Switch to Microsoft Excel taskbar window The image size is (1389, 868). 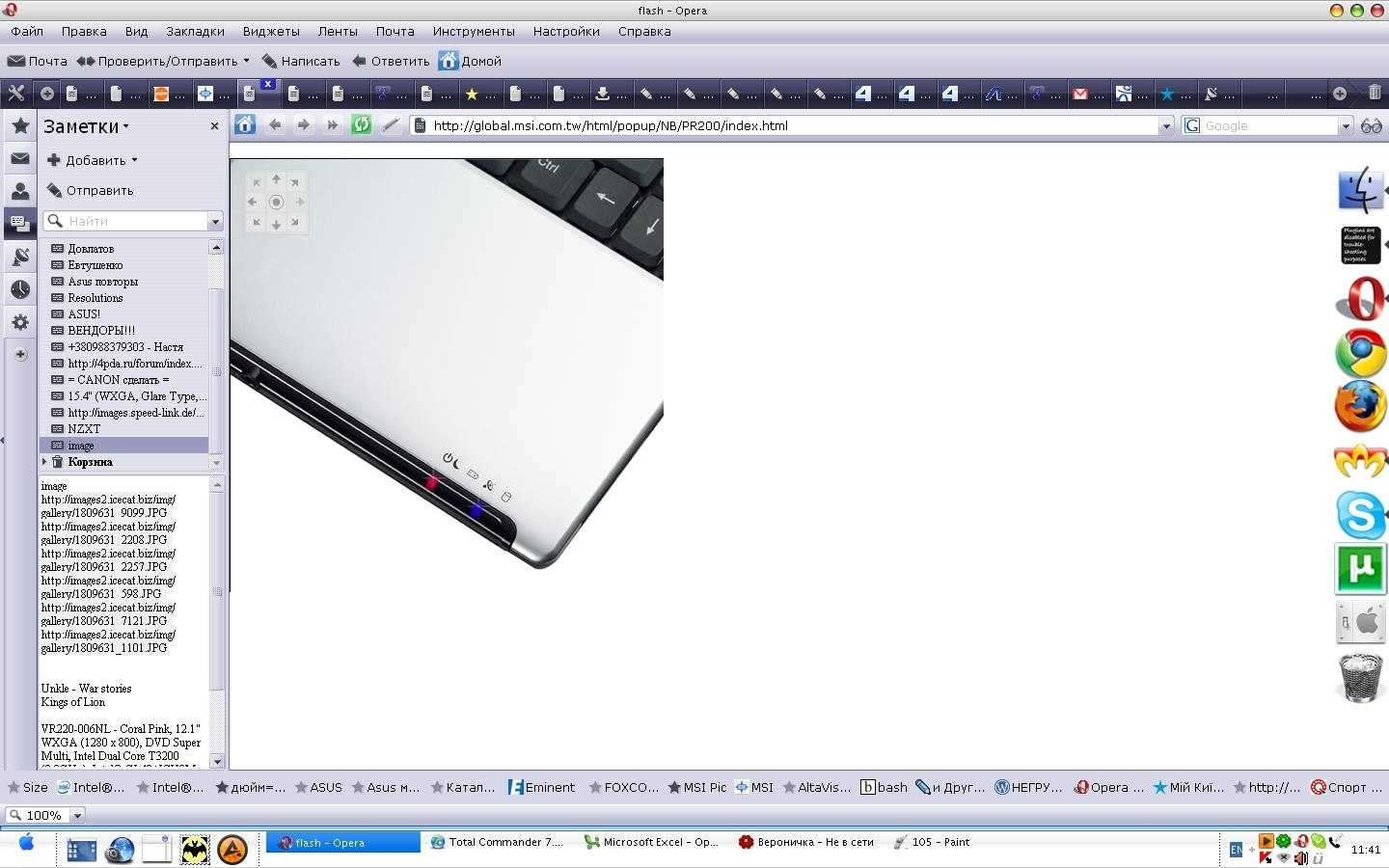[652, 842]
